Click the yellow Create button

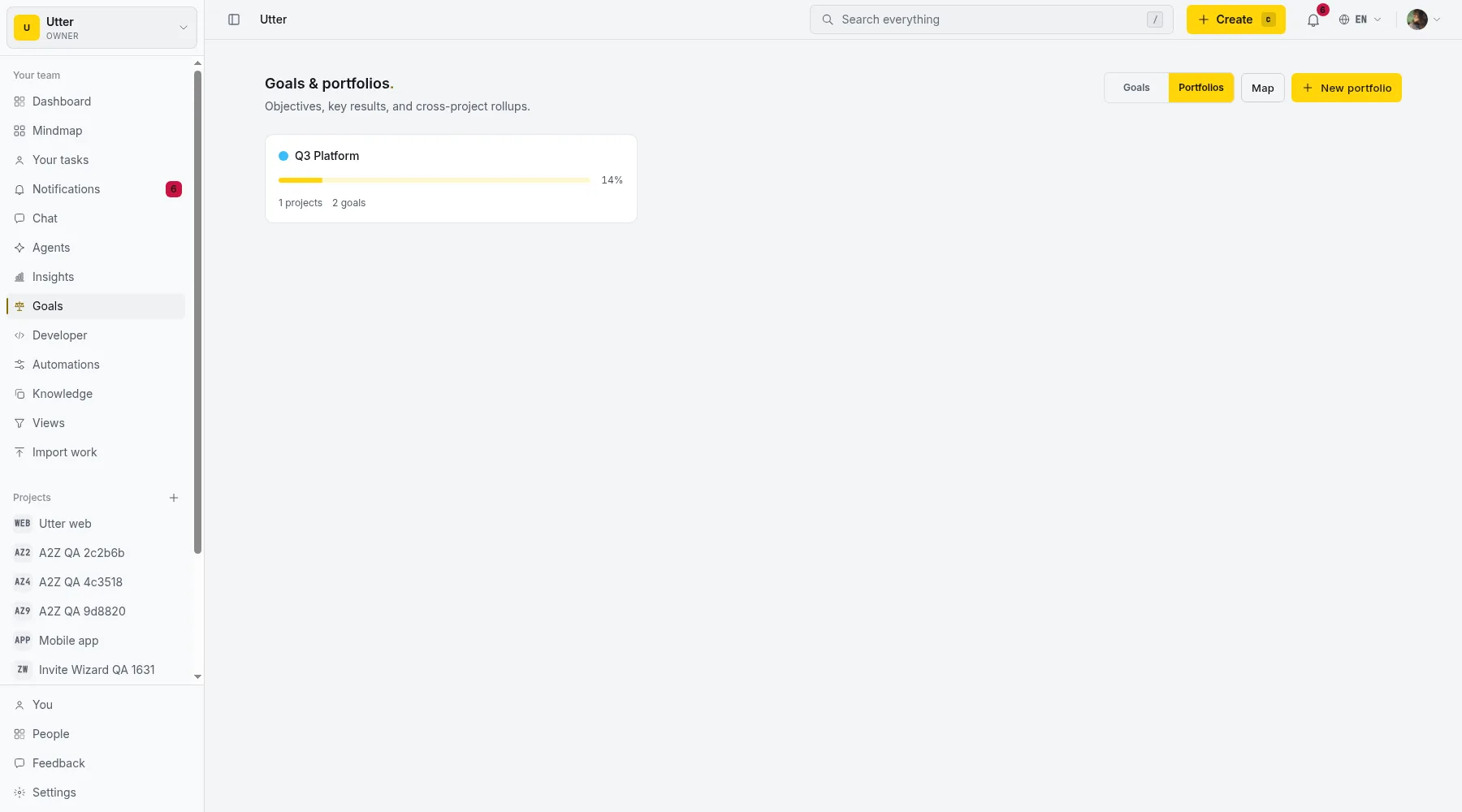point(1235,19)
